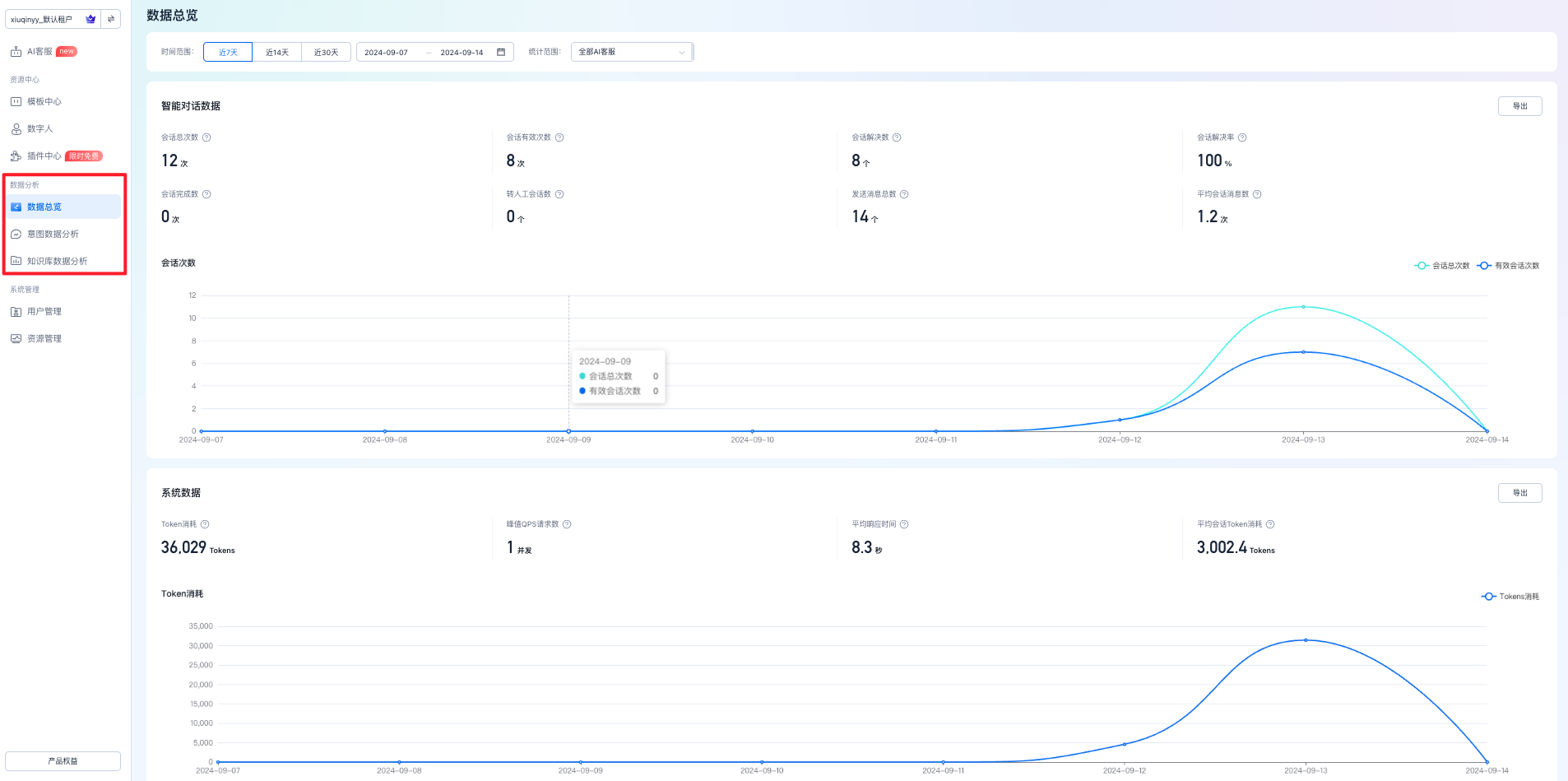
Task: Click the end date field 2024-09-14
Action: [462, 53]
